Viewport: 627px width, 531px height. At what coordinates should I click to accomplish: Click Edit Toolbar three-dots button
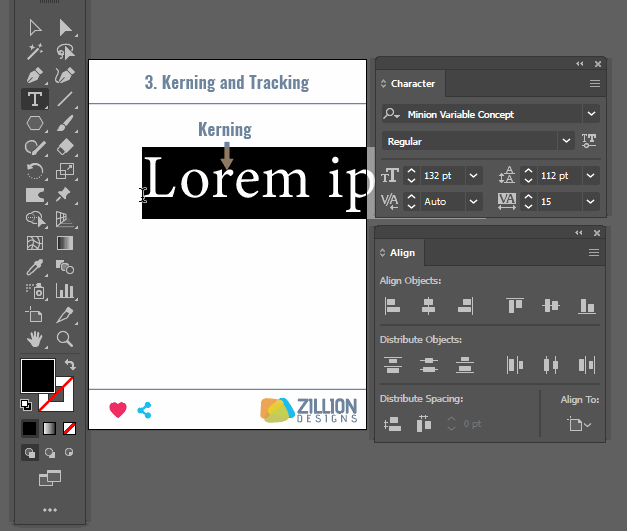click(x=50, y=510)
